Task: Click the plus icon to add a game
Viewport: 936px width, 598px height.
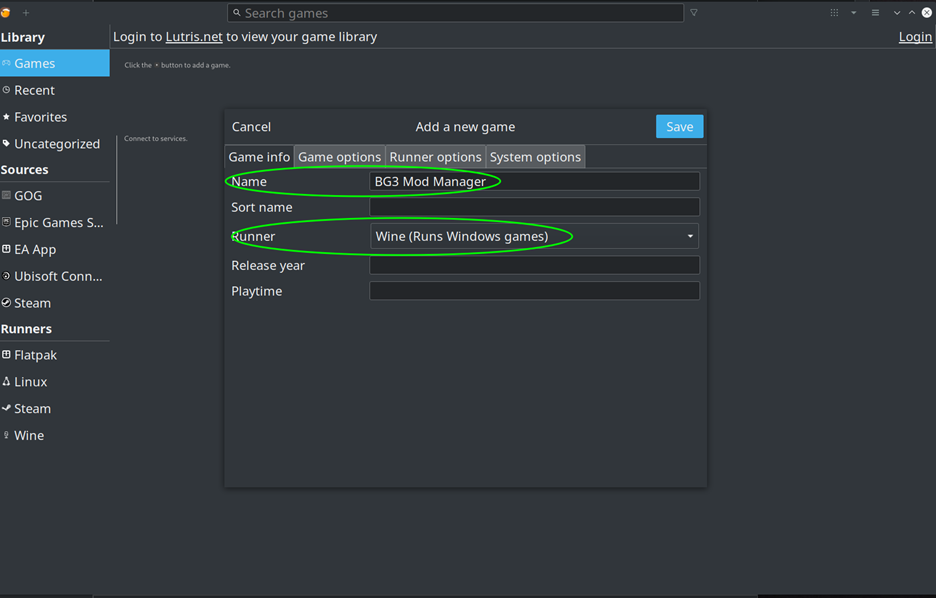Action: (x=26, y=13)
